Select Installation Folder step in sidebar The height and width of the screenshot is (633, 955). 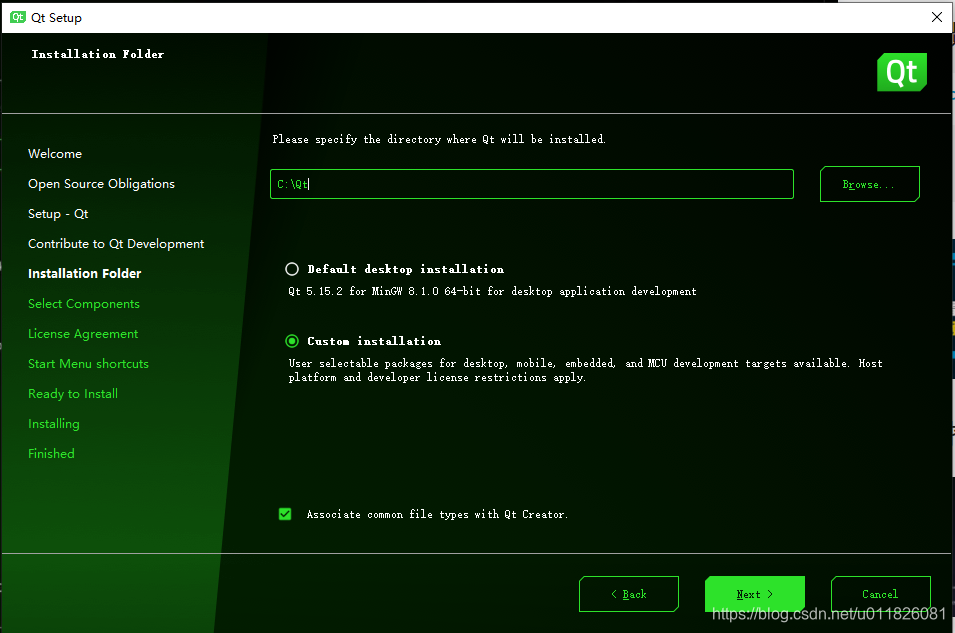[85, 274]
